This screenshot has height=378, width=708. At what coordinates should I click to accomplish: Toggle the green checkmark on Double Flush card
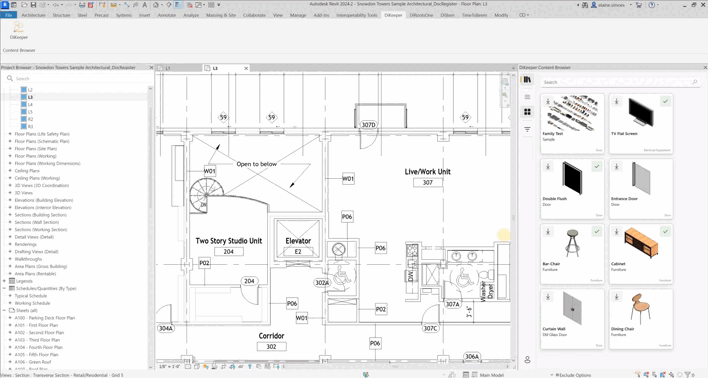coord(596,167)
